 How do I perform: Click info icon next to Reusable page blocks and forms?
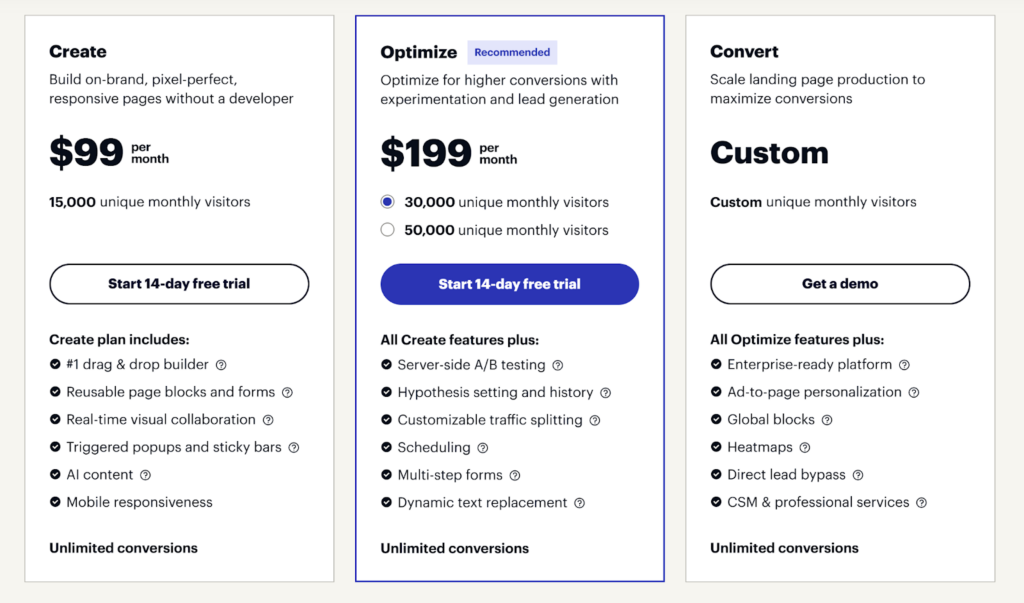click(287, 393)
